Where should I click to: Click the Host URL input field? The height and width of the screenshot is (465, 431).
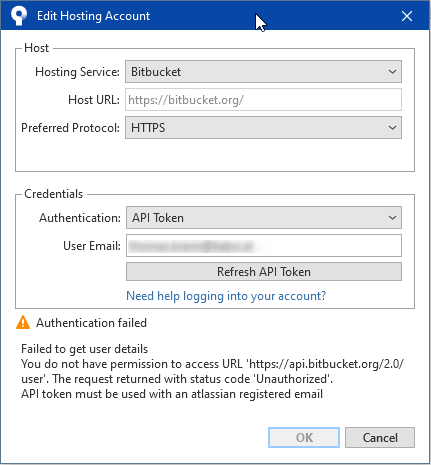click(x=263, y=100)
